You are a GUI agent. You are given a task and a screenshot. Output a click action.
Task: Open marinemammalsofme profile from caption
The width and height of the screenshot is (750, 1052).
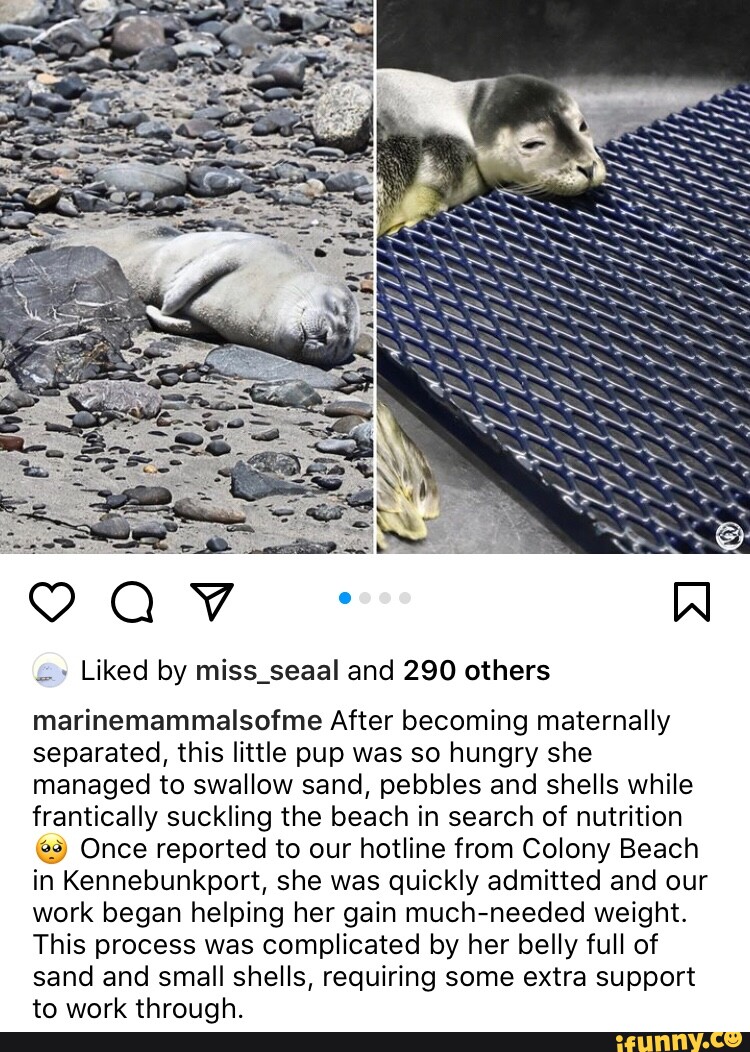pyautogui.click(x=178, y=721)
